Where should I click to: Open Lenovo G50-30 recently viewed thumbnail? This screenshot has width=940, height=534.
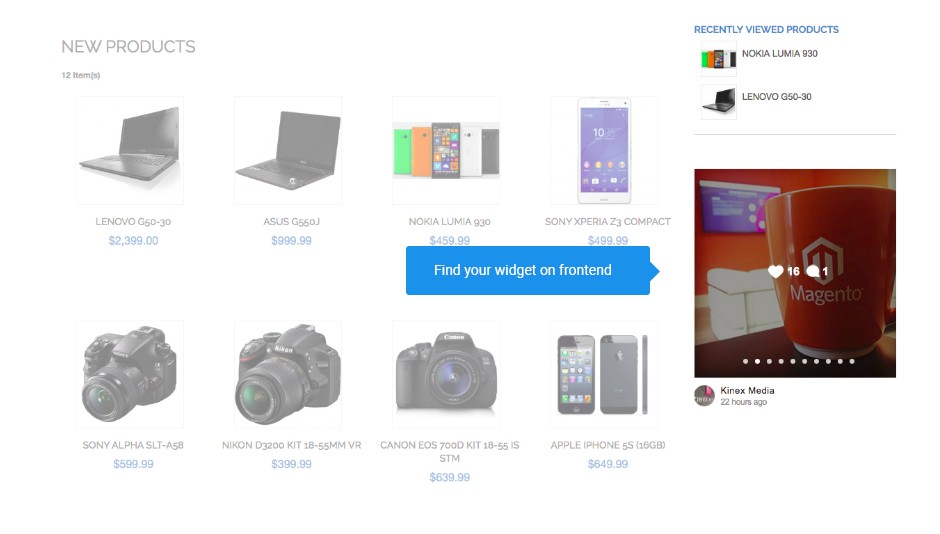coord(719,102)
